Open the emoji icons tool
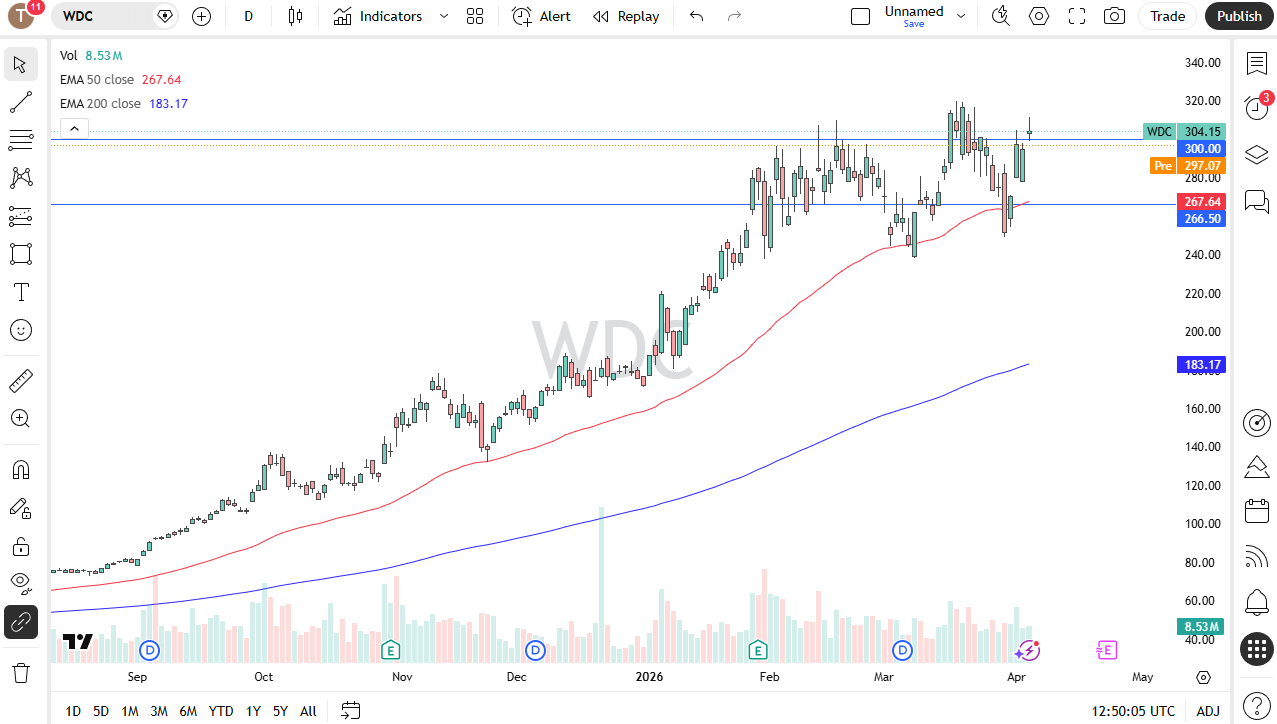Screen dimensions: 1277x724 click(x=21, y=330)
